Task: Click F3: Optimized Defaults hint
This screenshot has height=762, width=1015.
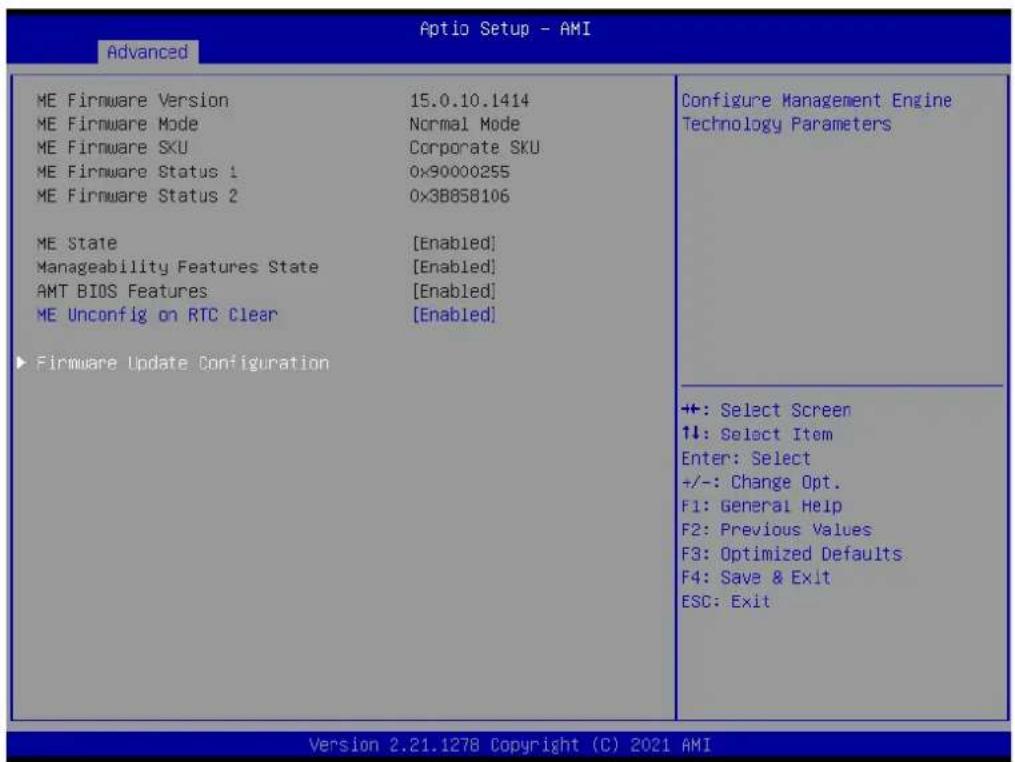Action: (x=792, y=554)
